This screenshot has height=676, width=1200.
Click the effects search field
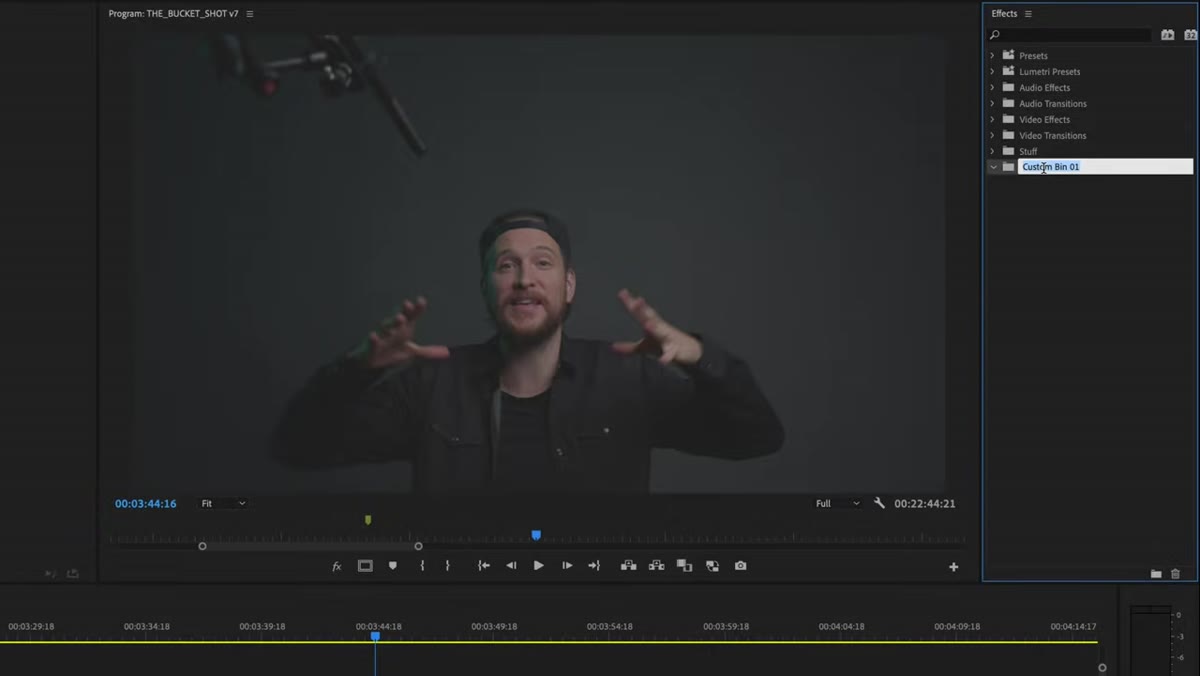[x=1076, y=35]
